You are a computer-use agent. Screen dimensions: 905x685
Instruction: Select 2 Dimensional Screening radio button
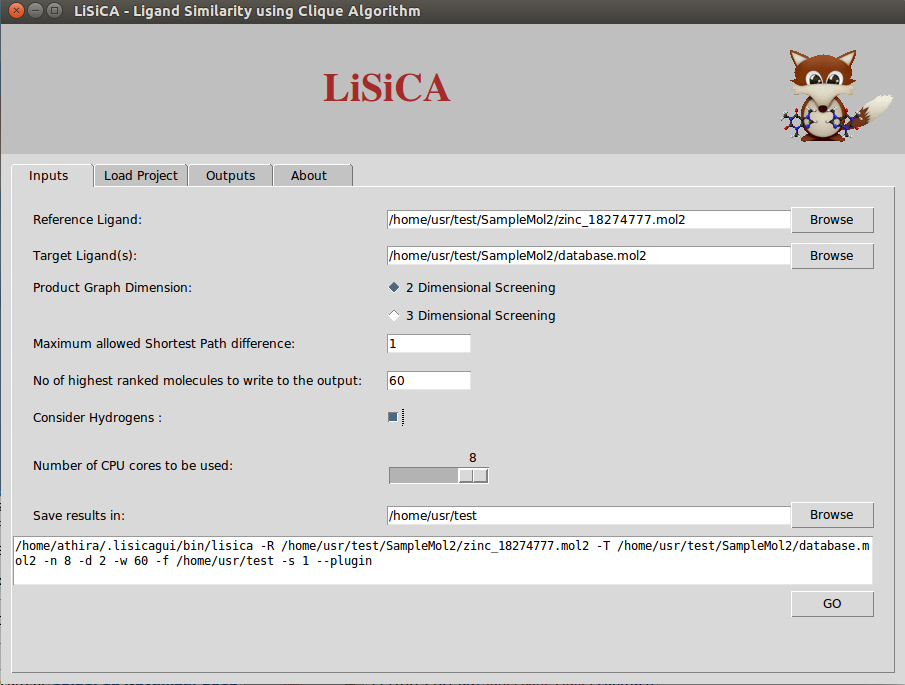393,287
